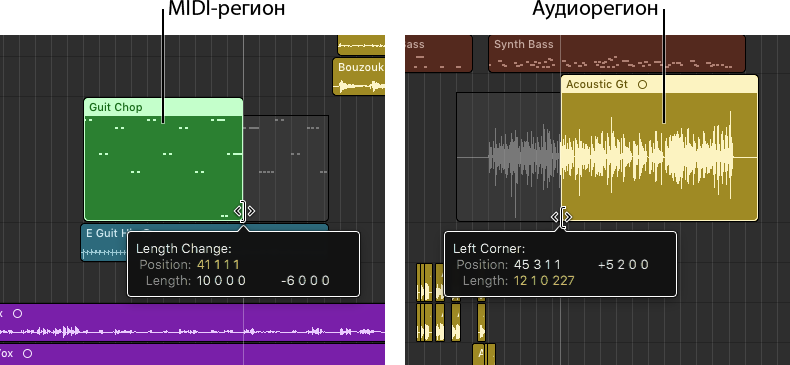Click the offset value +5 2 0 0
This screenshot has height=365, width=790.
pos(623,265)
